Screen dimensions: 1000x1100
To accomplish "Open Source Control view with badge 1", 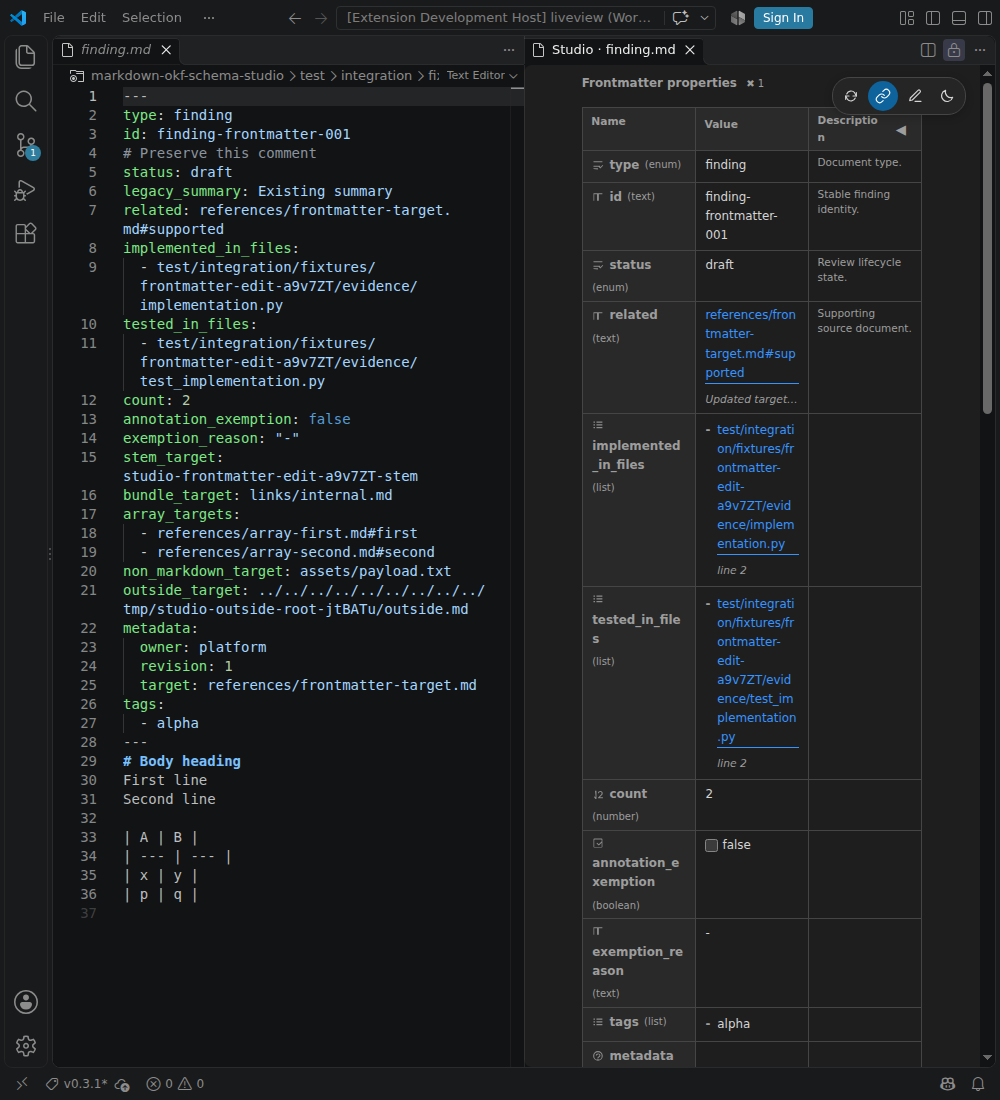I will point(26,146).
